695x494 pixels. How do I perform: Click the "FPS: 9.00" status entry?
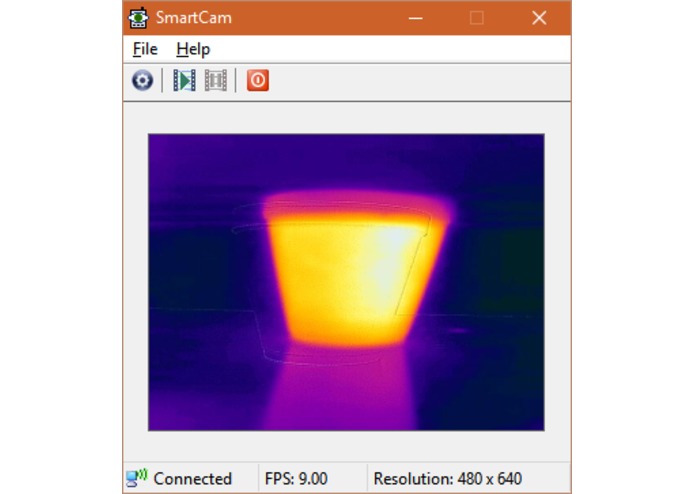(x=296, y=478)
